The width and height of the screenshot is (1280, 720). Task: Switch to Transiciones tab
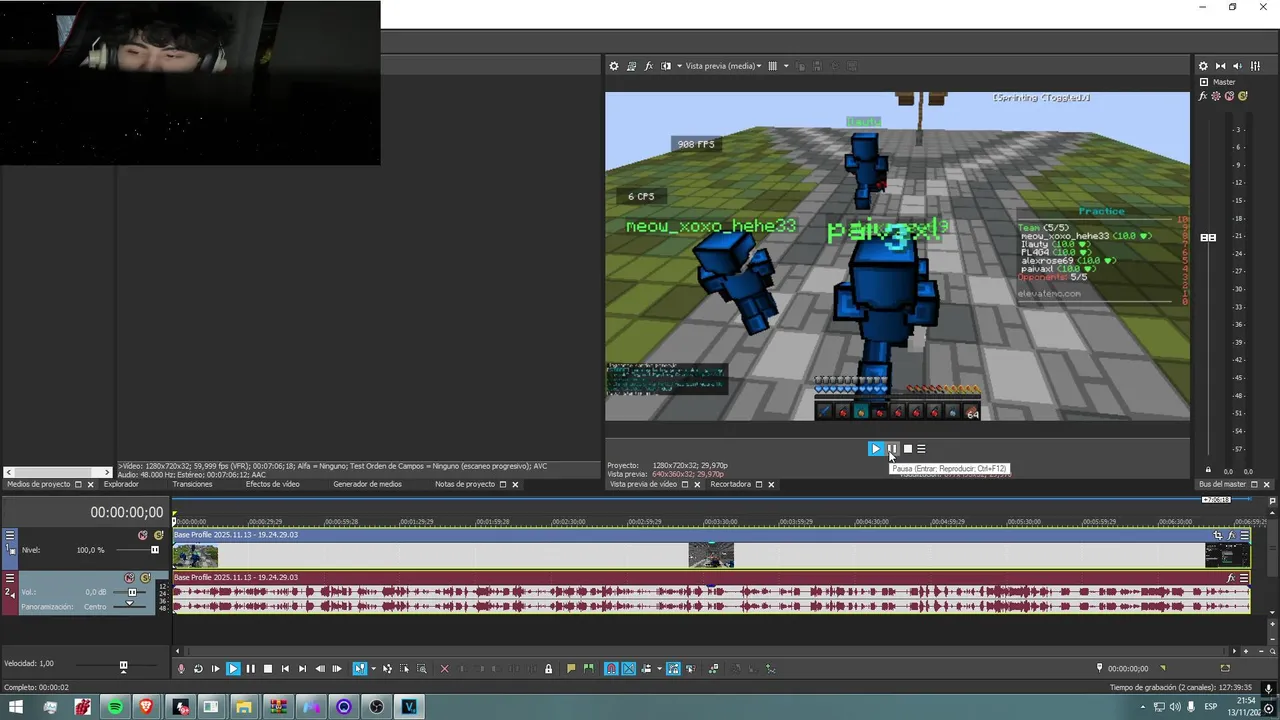click(192, 484)
